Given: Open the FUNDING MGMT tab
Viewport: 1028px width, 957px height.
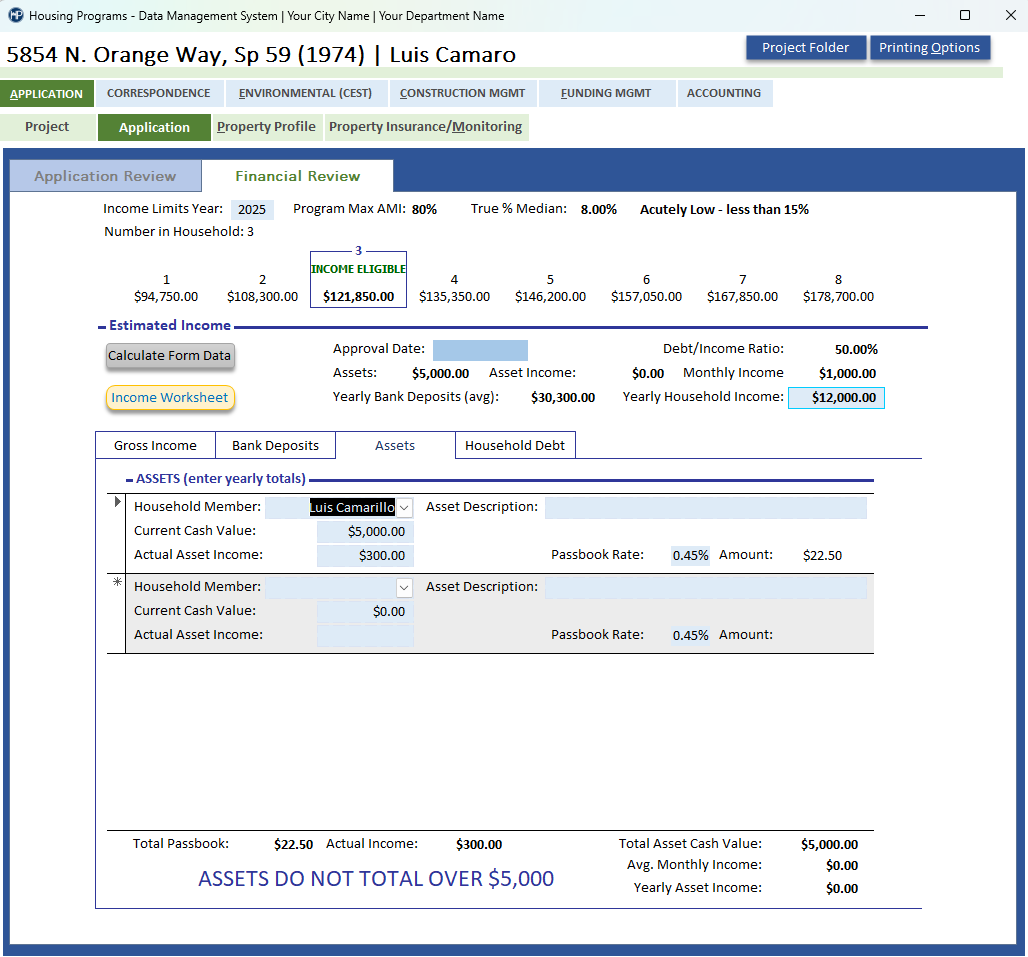Looking at the screenshot, I should click(x=606, y=93).
